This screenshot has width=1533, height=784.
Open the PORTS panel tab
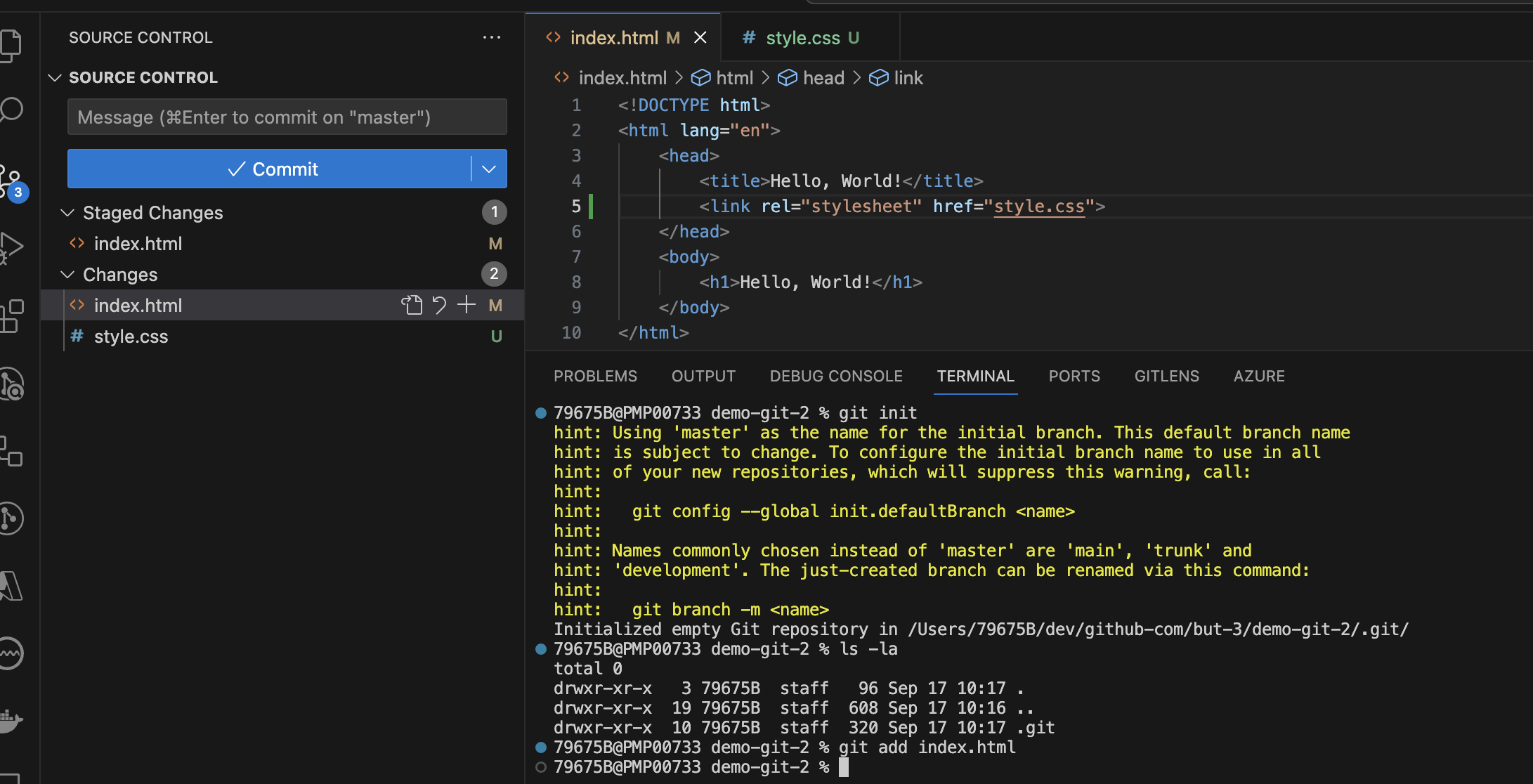(1074, 376)
